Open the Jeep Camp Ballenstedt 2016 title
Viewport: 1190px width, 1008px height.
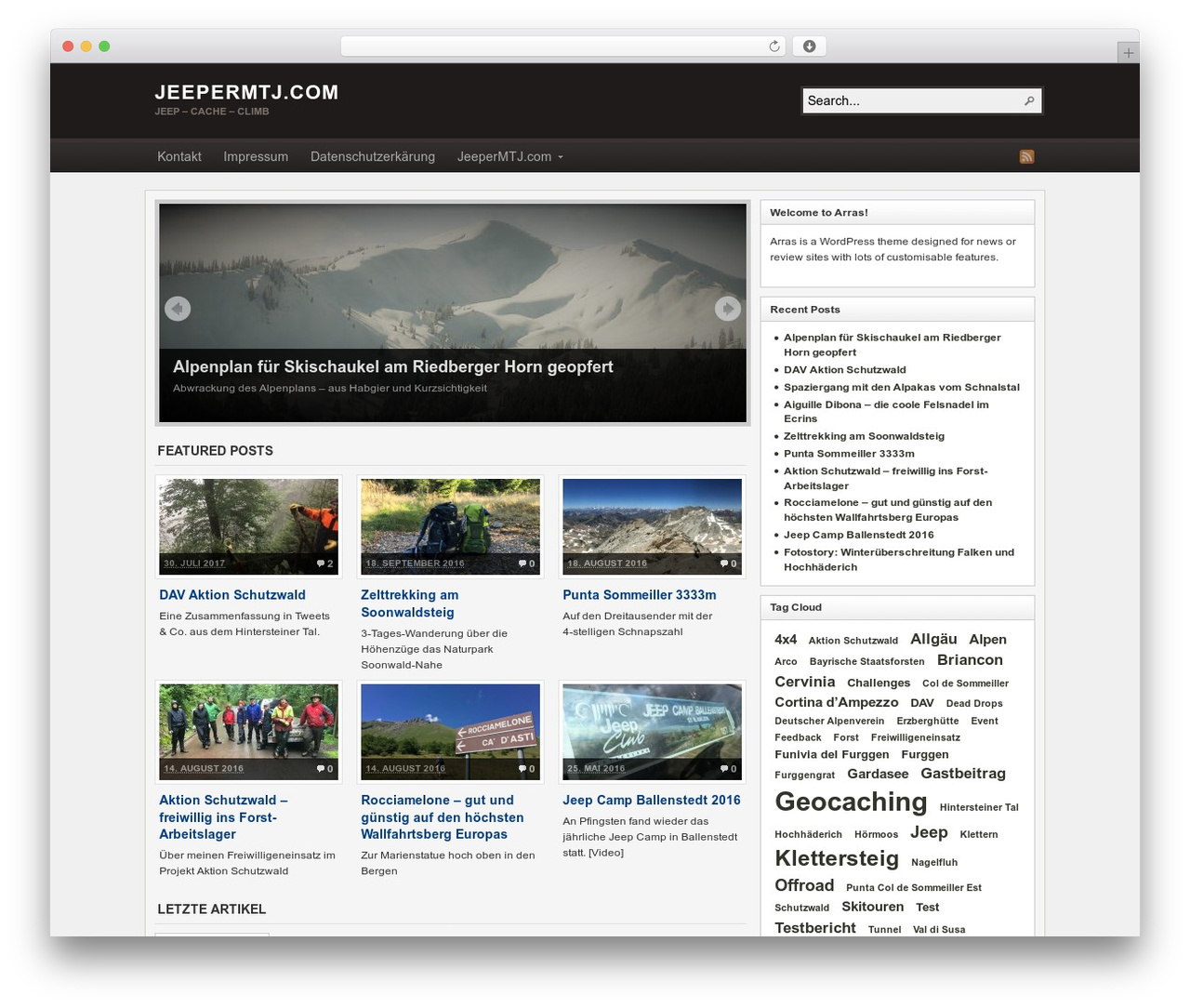652,801
